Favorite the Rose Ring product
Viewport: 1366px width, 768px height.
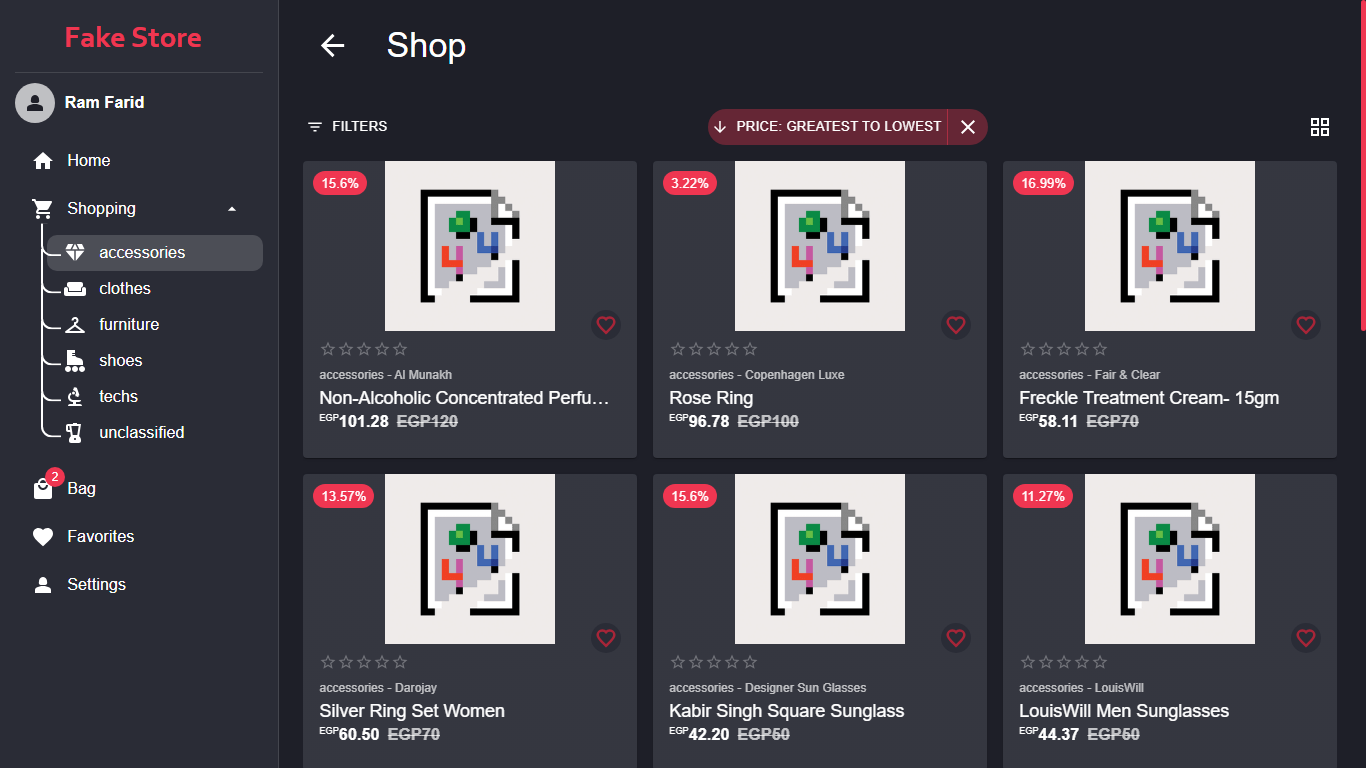[956, 325]
